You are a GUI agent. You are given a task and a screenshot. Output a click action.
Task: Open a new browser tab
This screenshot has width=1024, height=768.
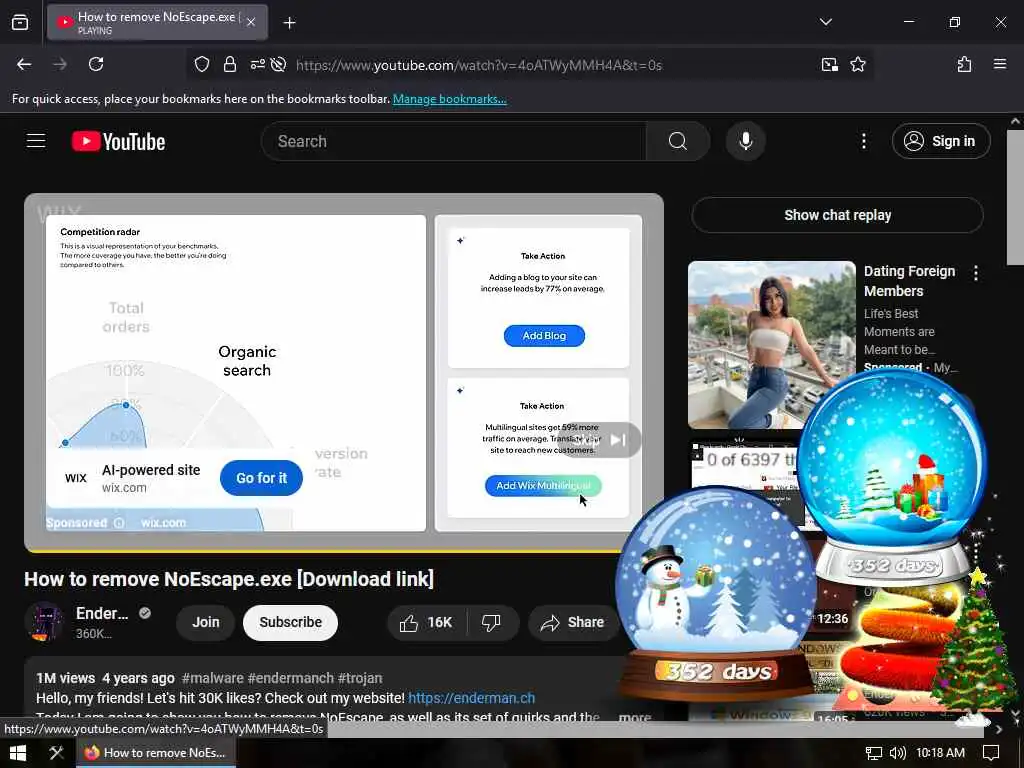click(289, 23)
